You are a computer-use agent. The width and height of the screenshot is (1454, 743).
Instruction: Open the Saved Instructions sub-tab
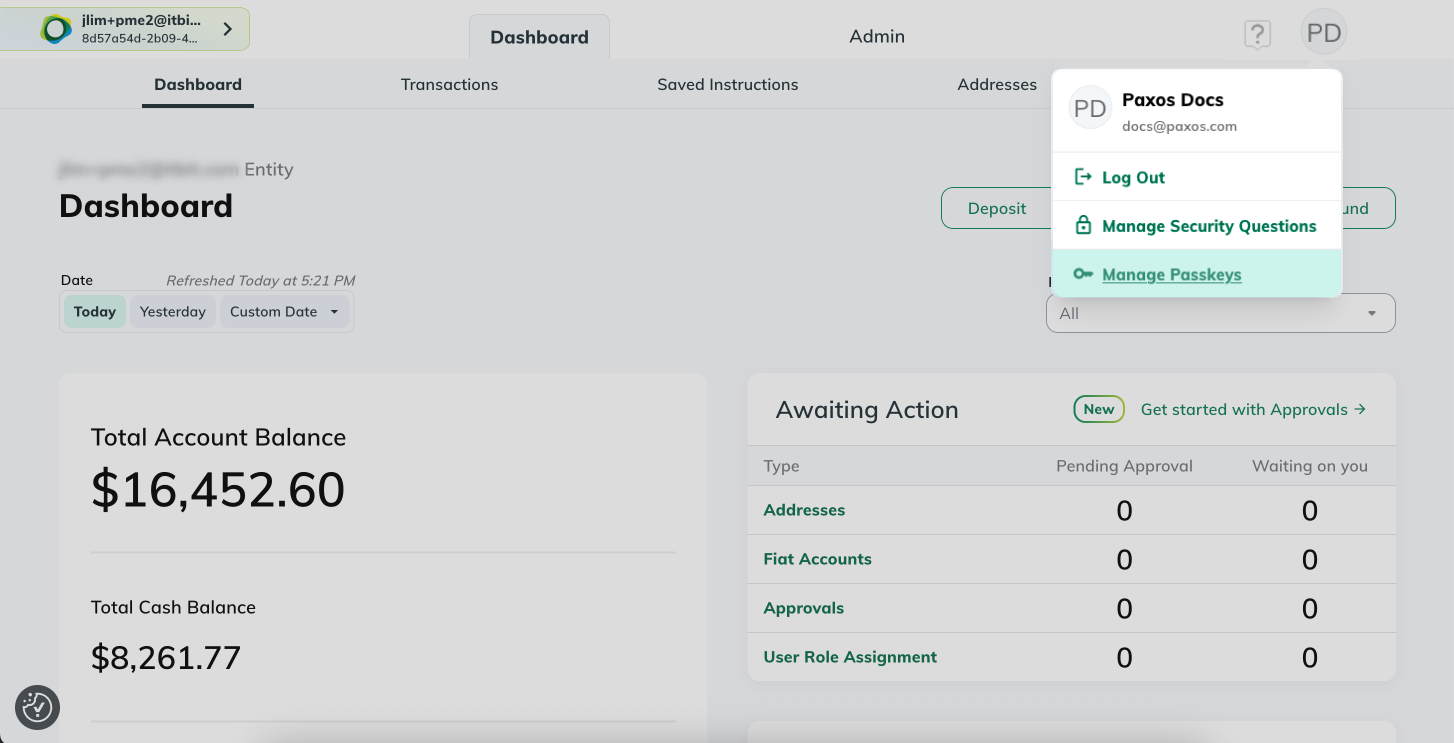727,84
